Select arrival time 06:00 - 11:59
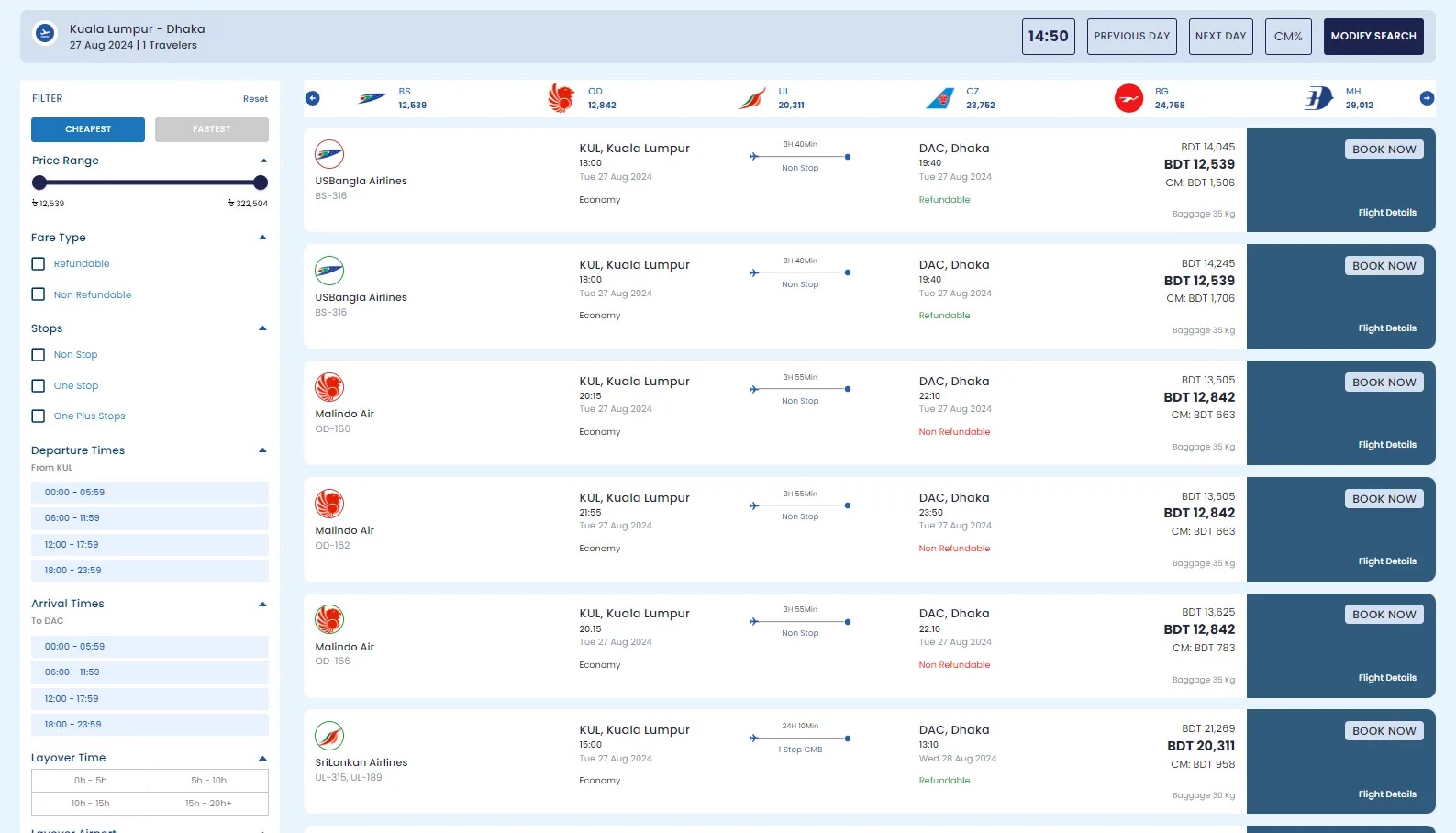Viewport: 1456px width, 833px height. (x=150, y=672)
